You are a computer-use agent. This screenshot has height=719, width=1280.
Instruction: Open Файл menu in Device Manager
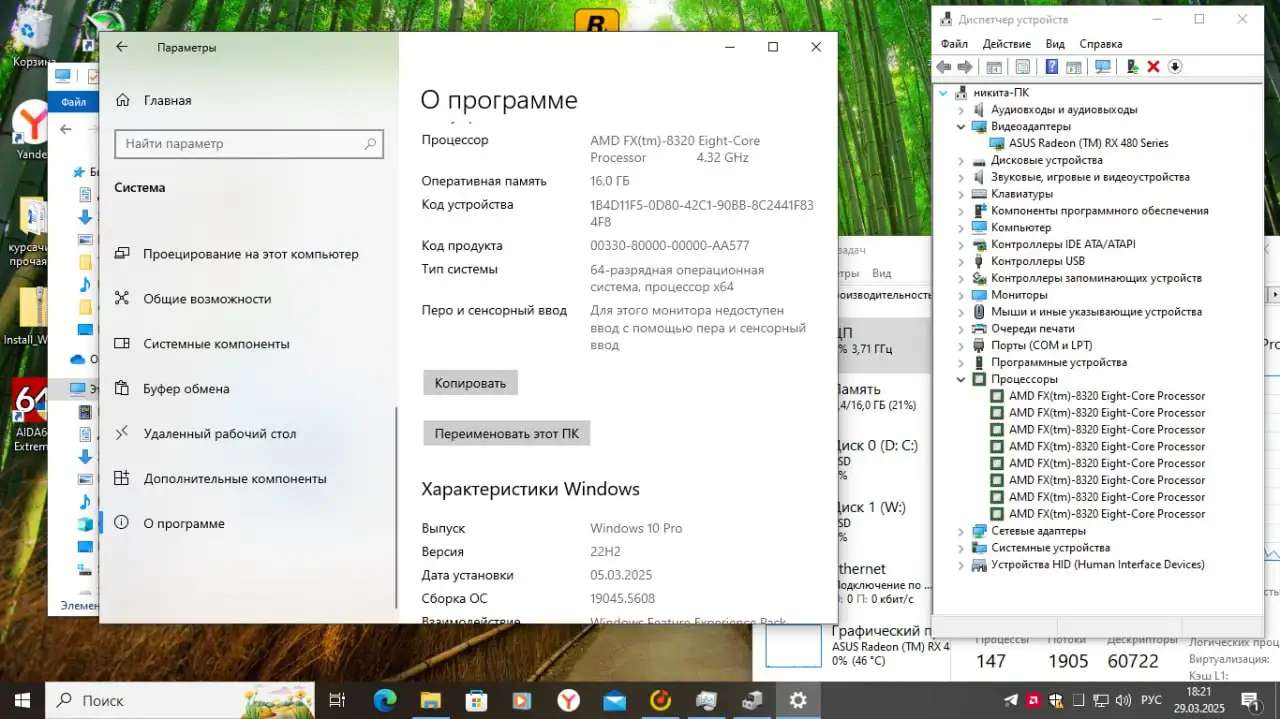[x=954, y=44]
